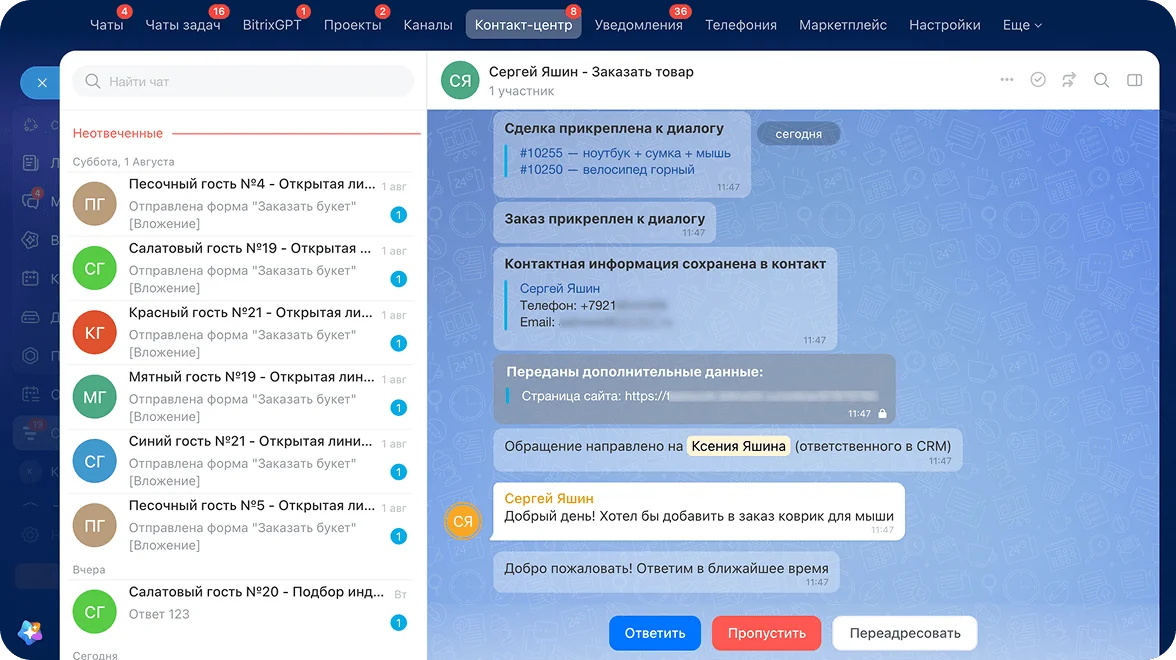Viewport: 1176px width, 660px height.
Task: Open the AI copilot star icon
Action: tap(30, 632)
